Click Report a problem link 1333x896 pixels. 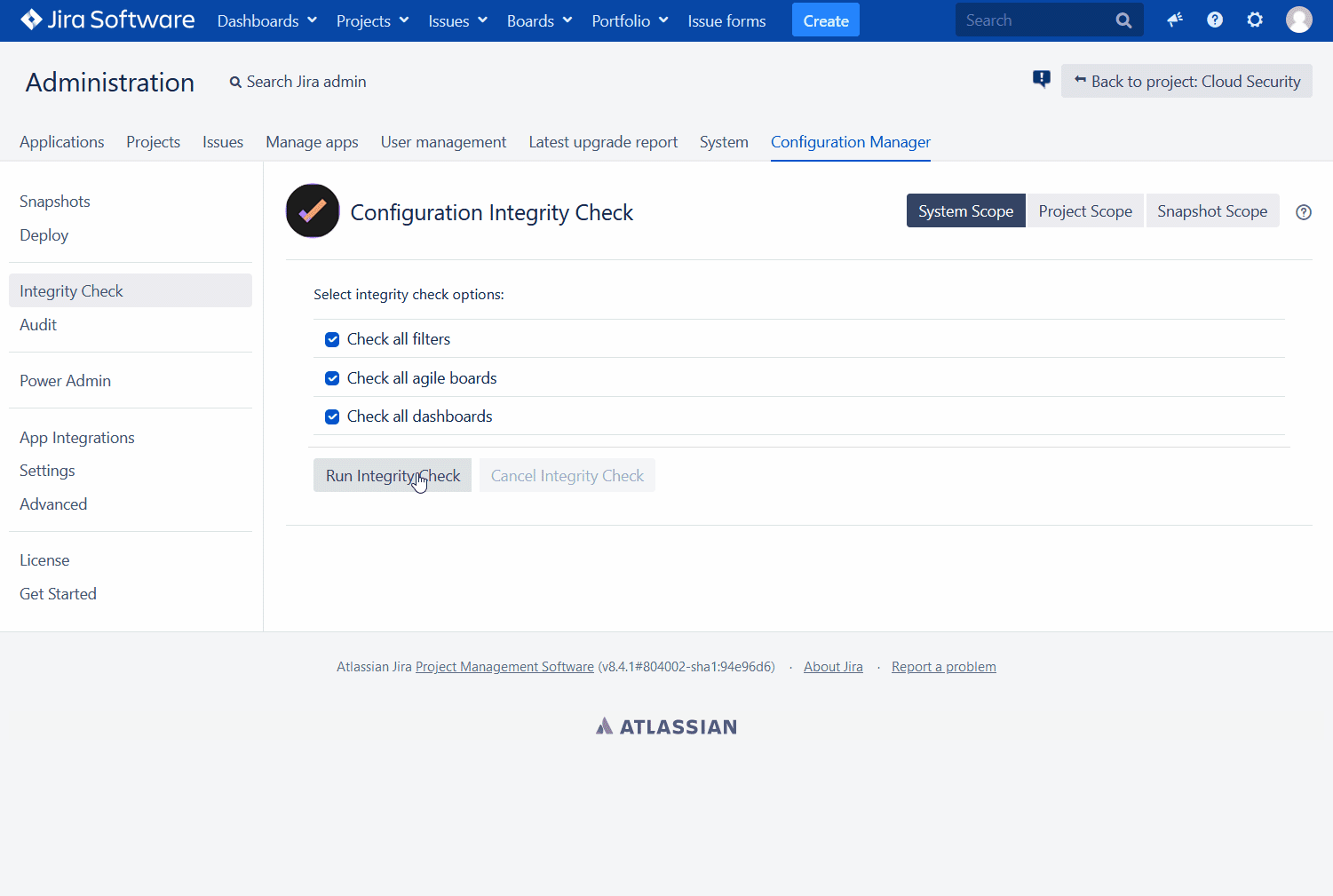point(944,667)
